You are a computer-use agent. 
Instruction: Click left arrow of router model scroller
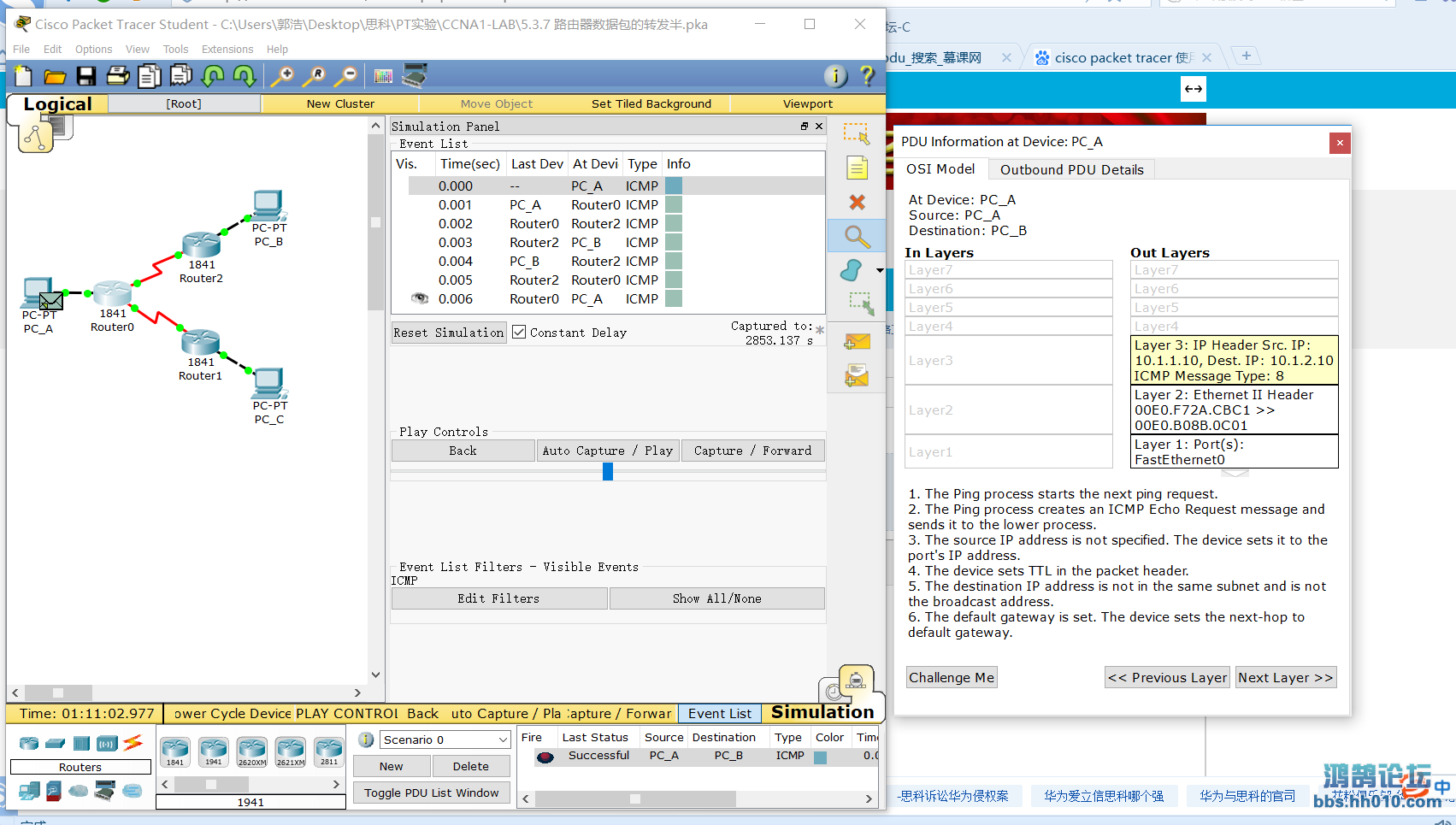[165, 784]
